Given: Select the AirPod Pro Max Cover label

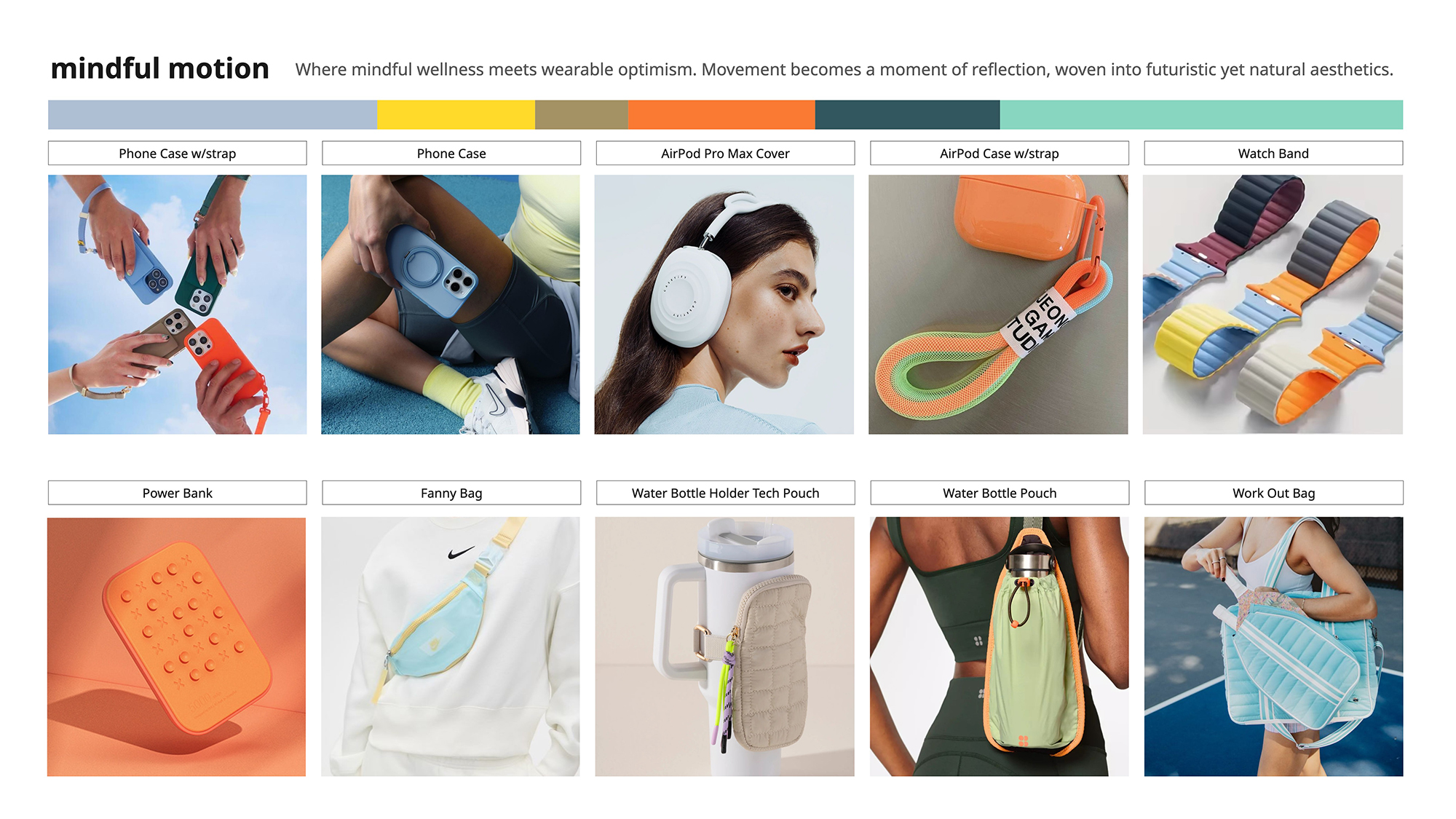Looking at the screenshot, I should click(x=725, y=153).
